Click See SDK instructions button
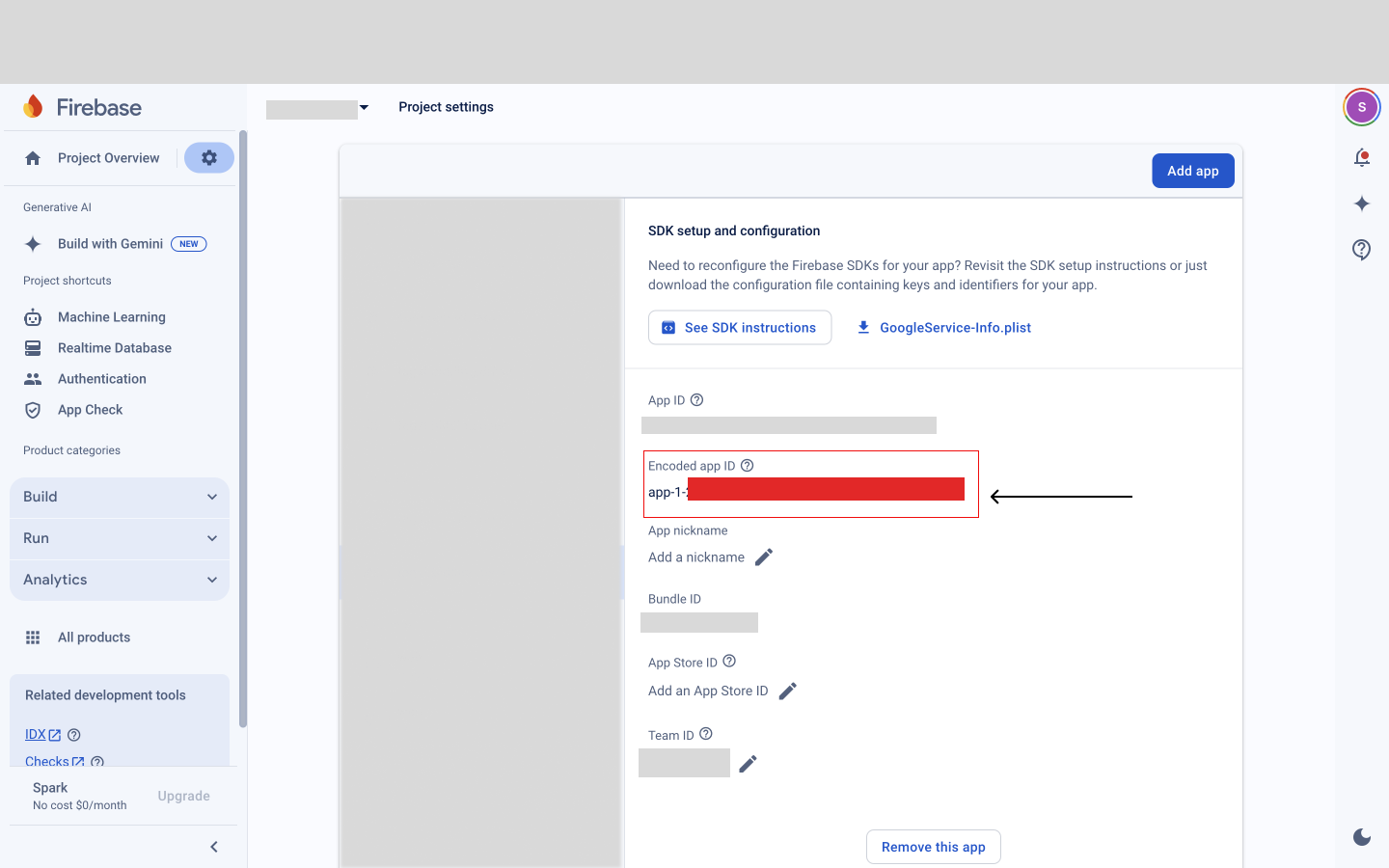1389x868 pixels. pos(740,328)
